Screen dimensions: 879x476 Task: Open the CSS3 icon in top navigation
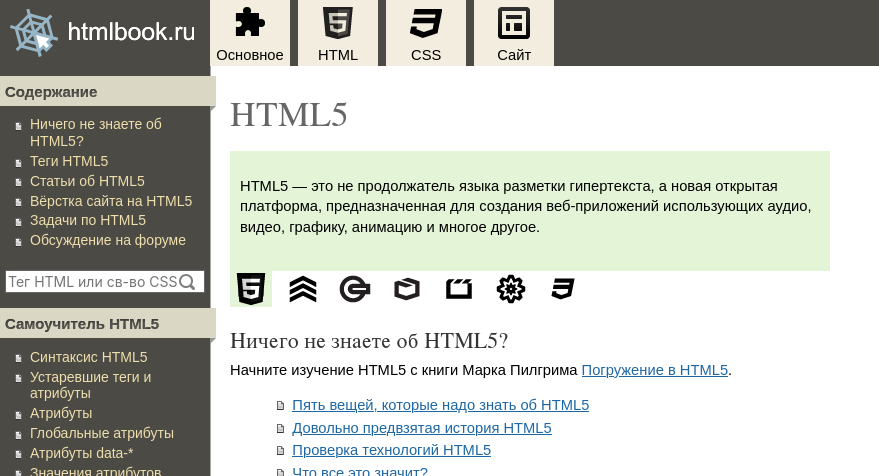(425, 22)
